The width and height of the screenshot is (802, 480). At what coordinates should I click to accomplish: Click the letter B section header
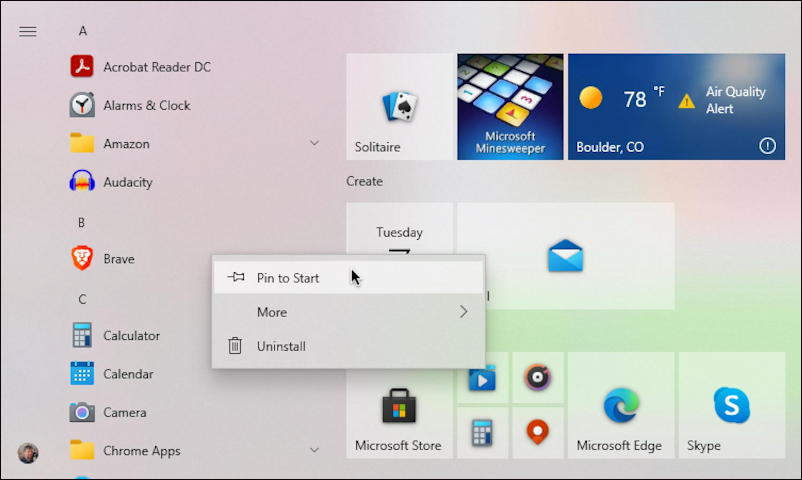(82, 223)
